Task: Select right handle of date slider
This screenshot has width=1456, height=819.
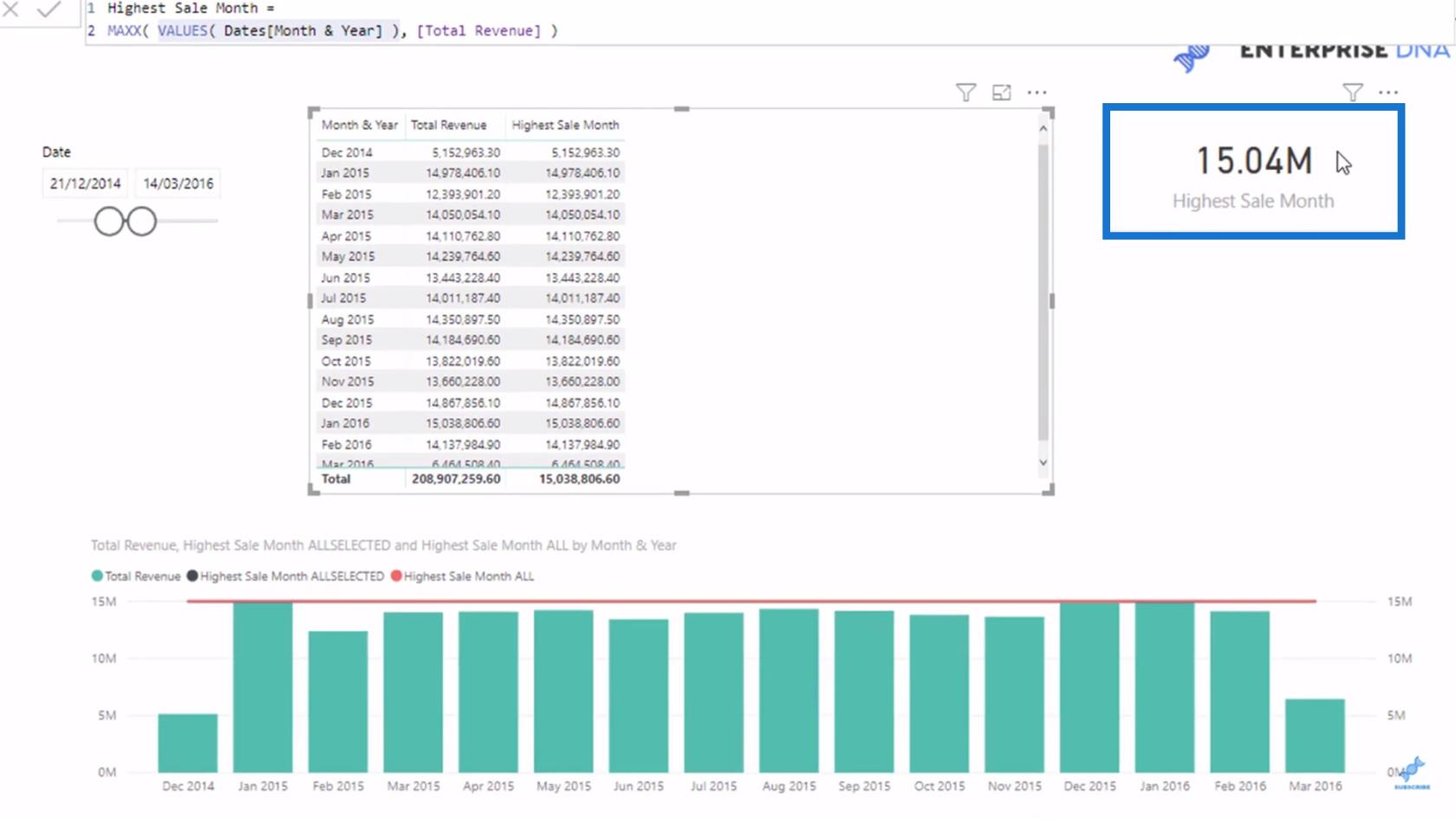Action: tap(141, 221)
